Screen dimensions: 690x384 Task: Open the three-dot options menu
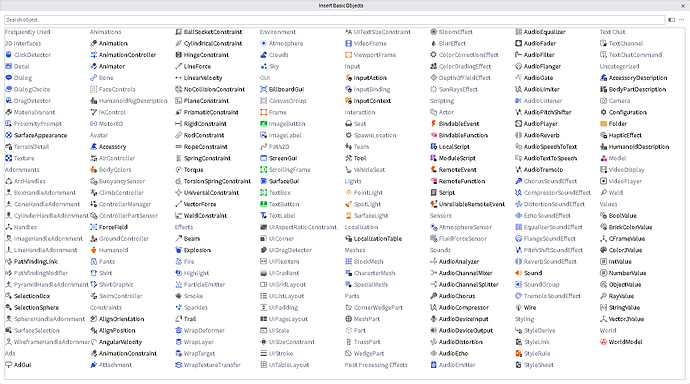point(681,20)
